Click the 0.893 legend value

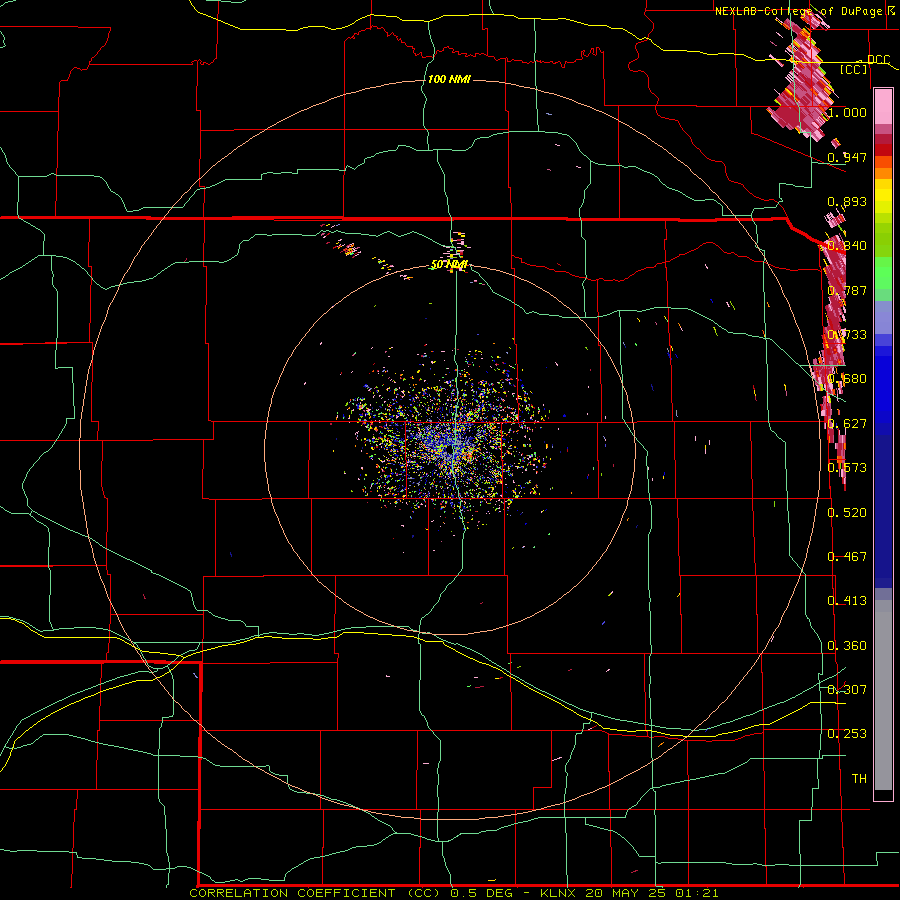847,201
